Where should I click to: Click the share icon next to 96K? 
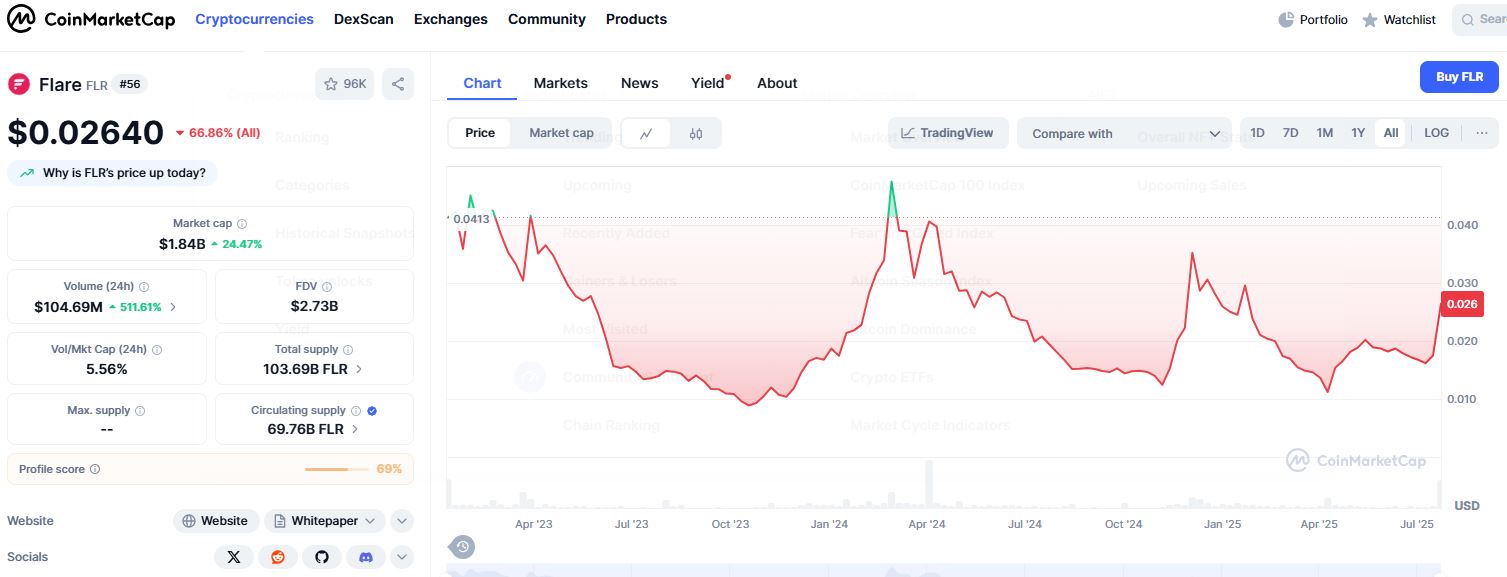[x=398, y=84]
